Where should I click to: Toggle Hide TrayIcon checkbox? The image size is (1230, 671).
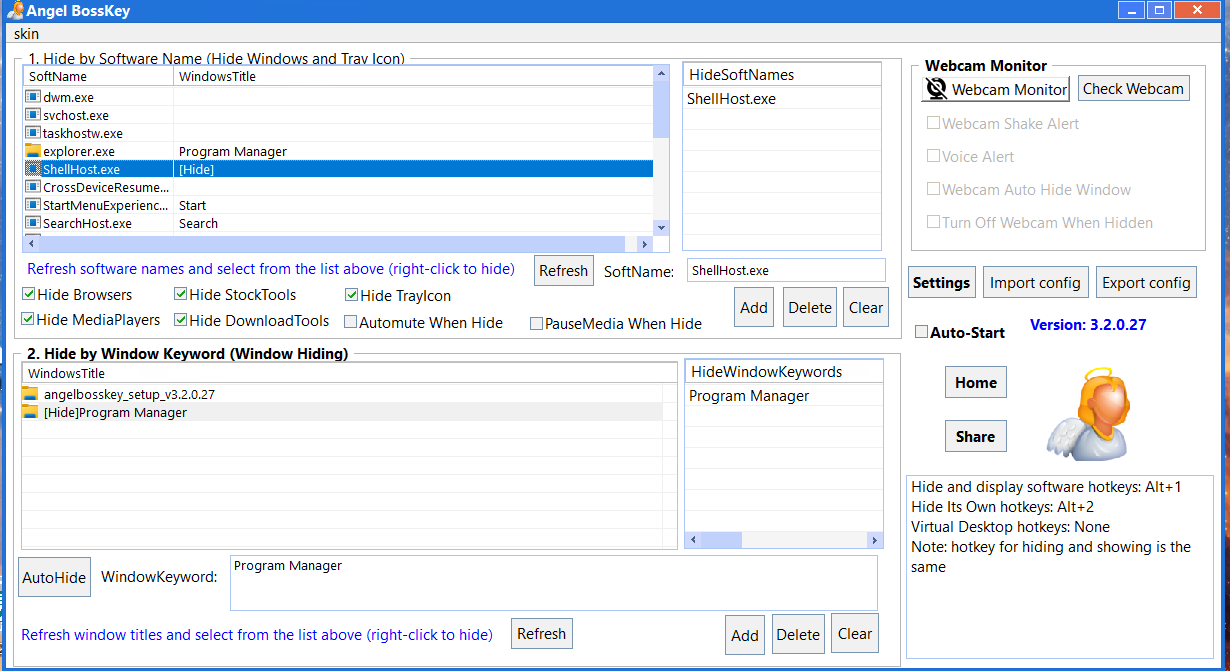(x=351, y=295)
